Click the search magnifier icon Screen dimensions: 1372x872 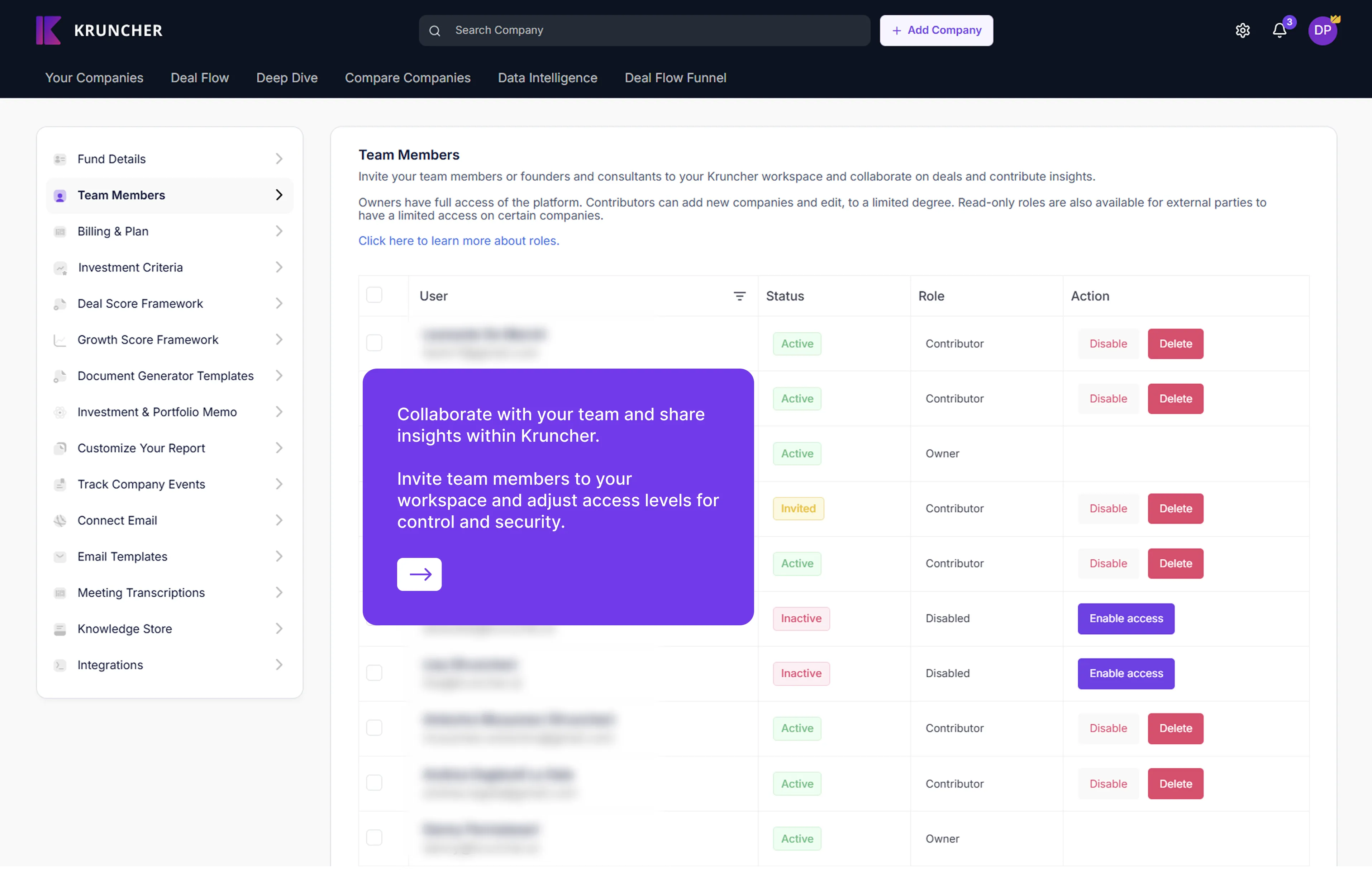point(435,31)
